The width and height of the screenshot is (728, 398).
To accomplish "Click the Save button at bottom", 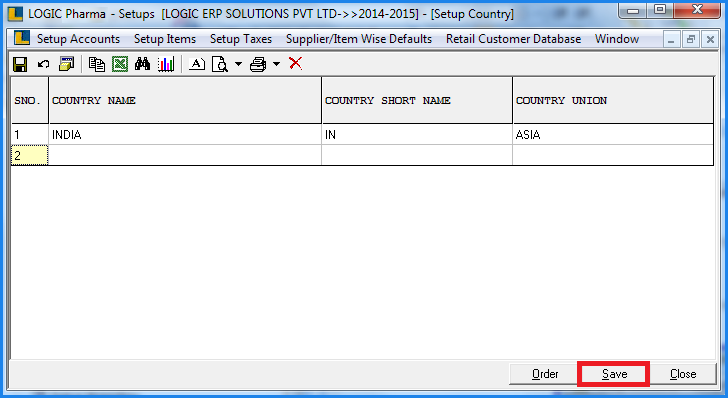I will click(614, 374).
